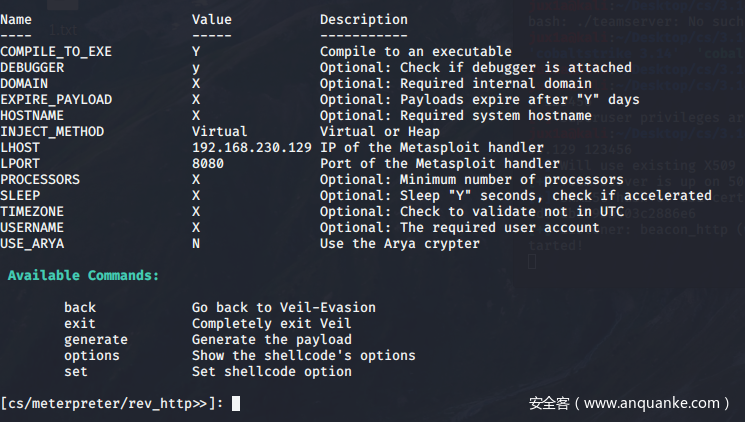Click the 'options' command name
This screenshot has height=422, width=745.
point(92,356)
